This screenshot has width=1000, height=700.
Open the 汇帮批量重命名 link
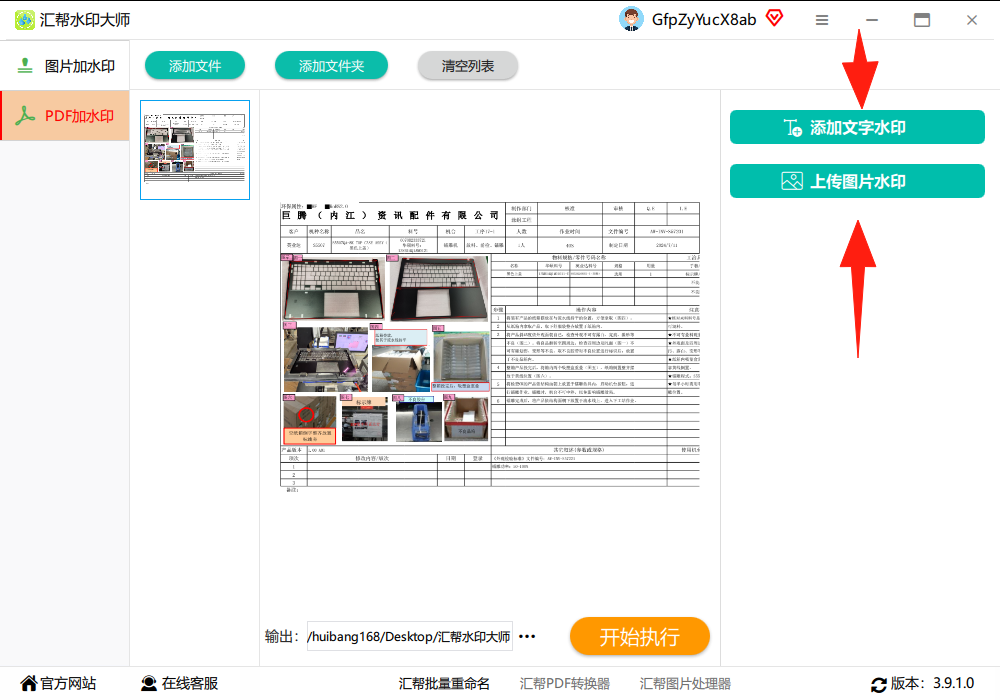pyautogui.click(x=444, y=683)
